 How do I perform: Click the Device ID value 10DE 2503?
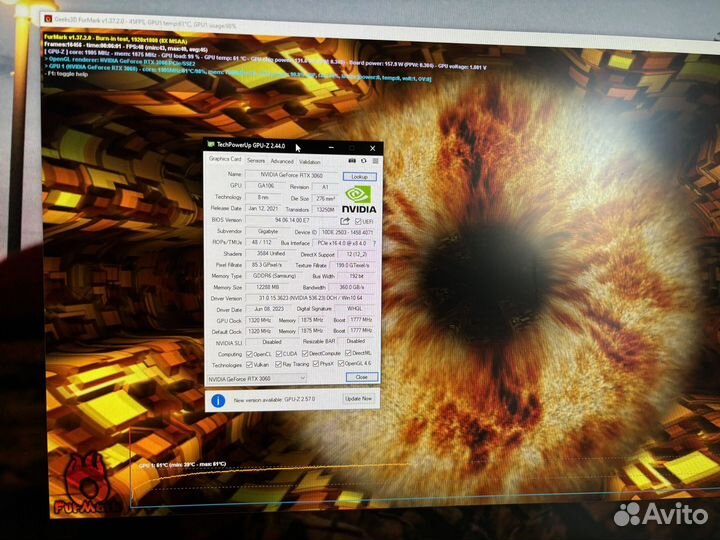[x=347, y=232]
